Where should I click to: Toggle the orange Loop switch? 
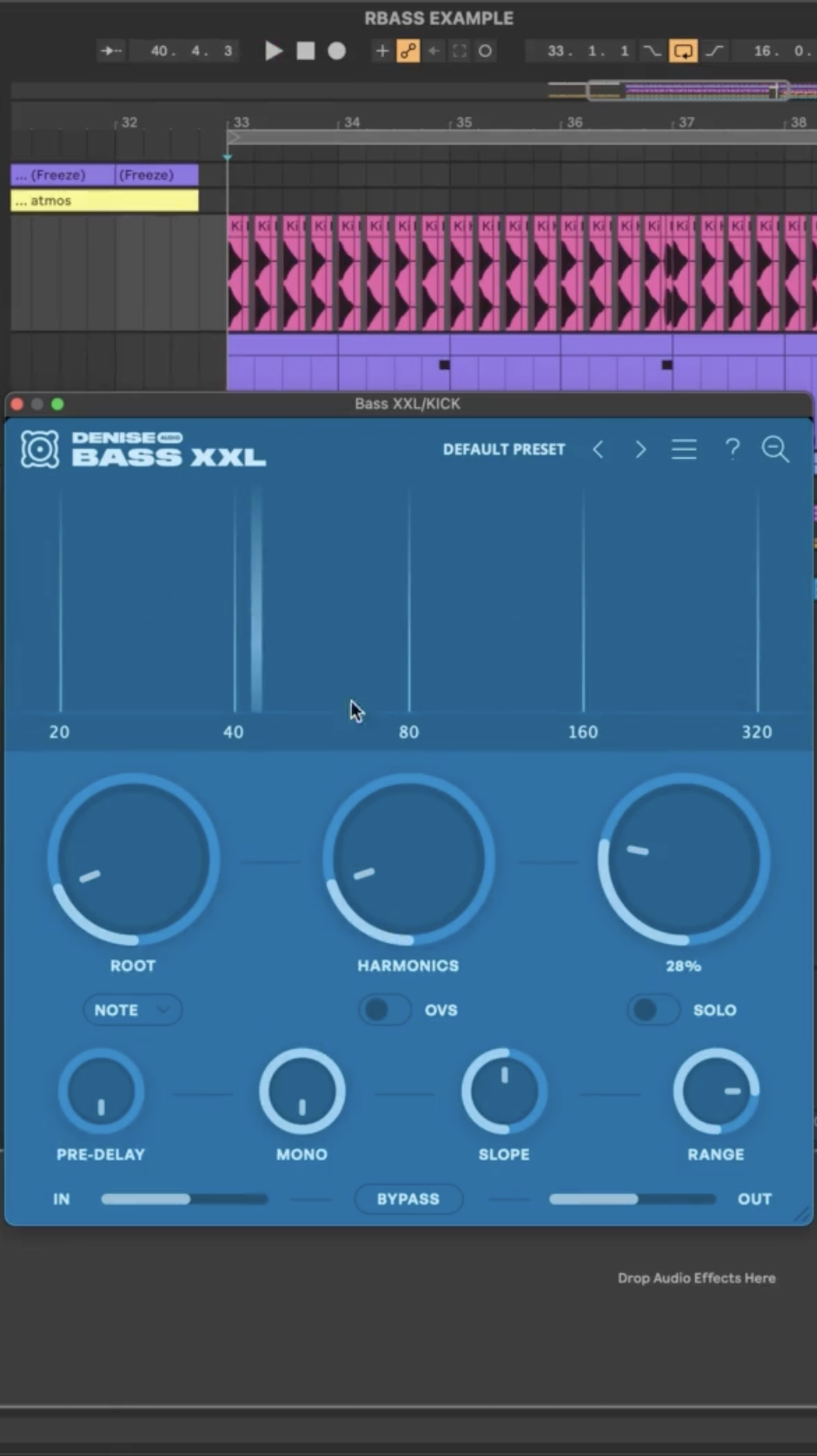point(683,51)
